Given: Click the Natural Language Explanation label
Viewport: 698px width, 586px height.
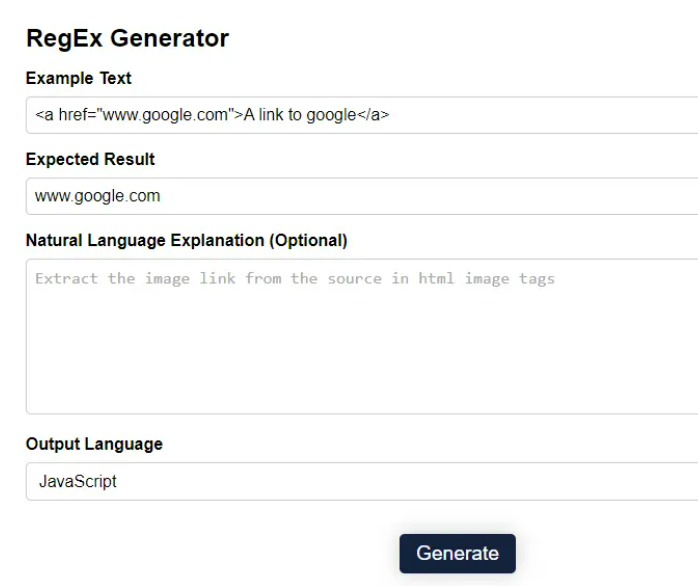Looking at the screenshot, I should coord(187,240).
